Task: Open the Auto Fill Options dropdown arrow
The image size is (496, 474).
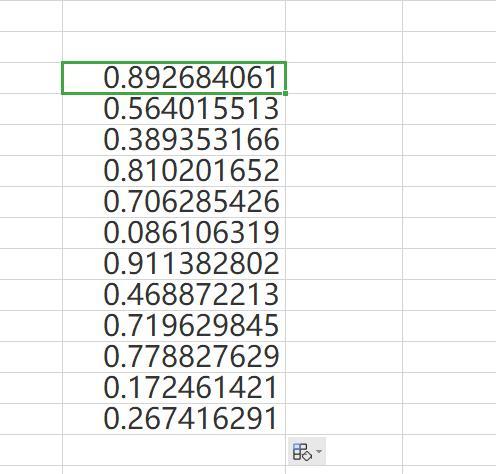Action: (319, 451)
